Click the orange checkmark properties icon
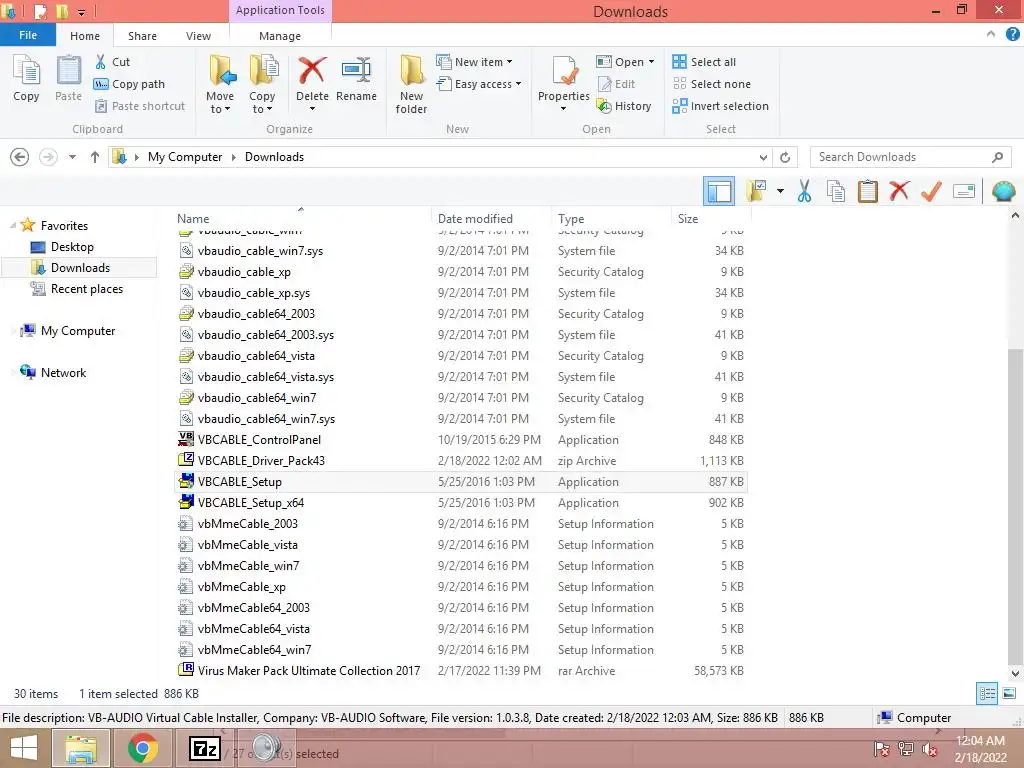The width and height of the screenshot is (1024, 768). pos(931,191)
